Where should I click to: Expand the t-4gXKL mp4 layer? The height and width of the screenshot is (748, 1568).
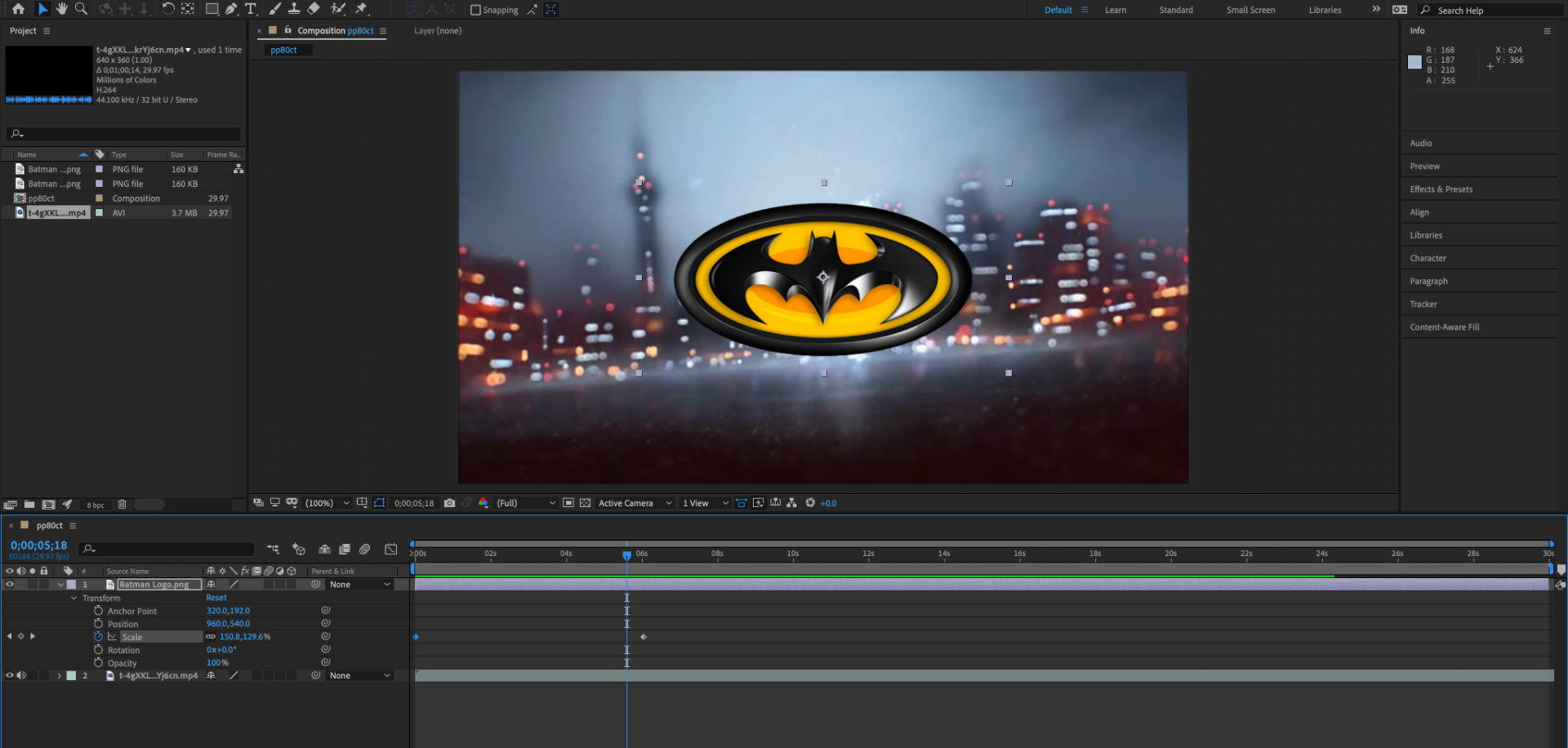pyautogui.click(x=59, y=676)
